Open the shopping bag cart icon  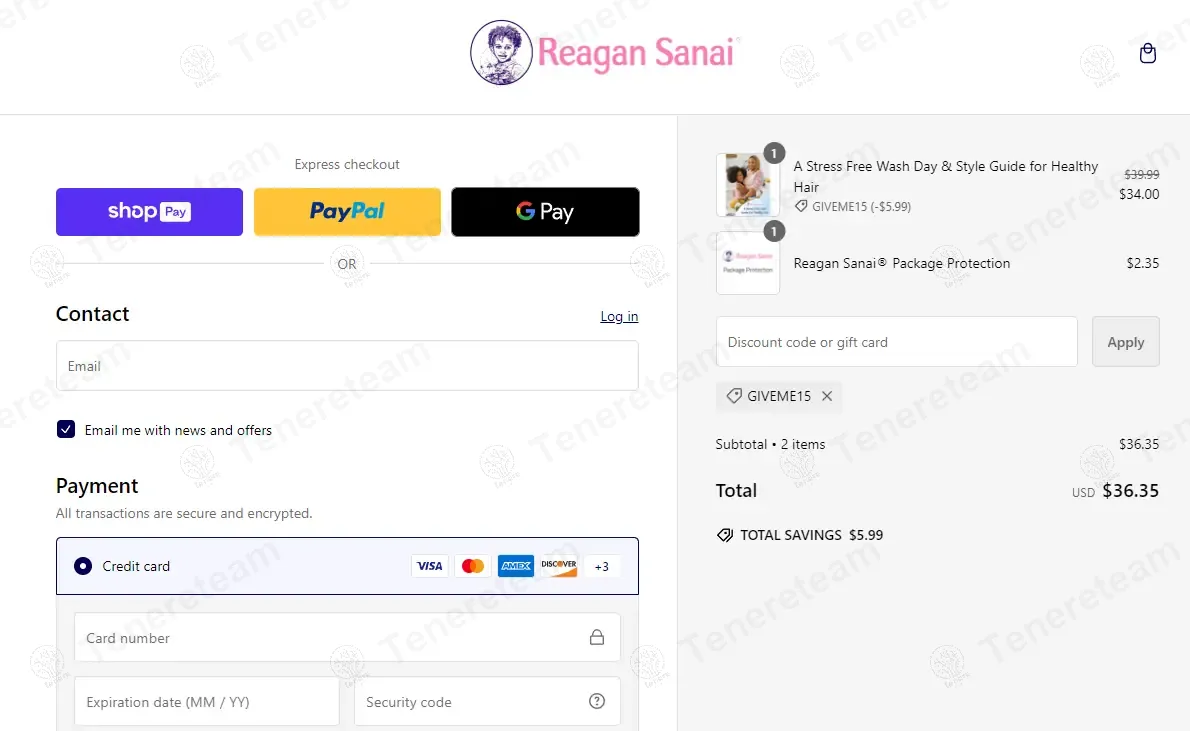click(1148, 53)
